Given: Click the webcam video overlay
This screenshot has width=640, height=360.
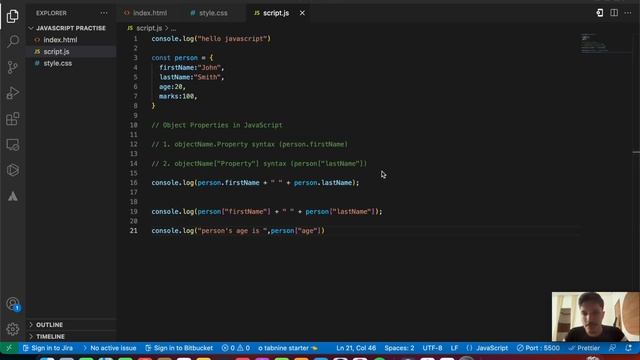Looking at the screenshot, I should coord(596,316).
